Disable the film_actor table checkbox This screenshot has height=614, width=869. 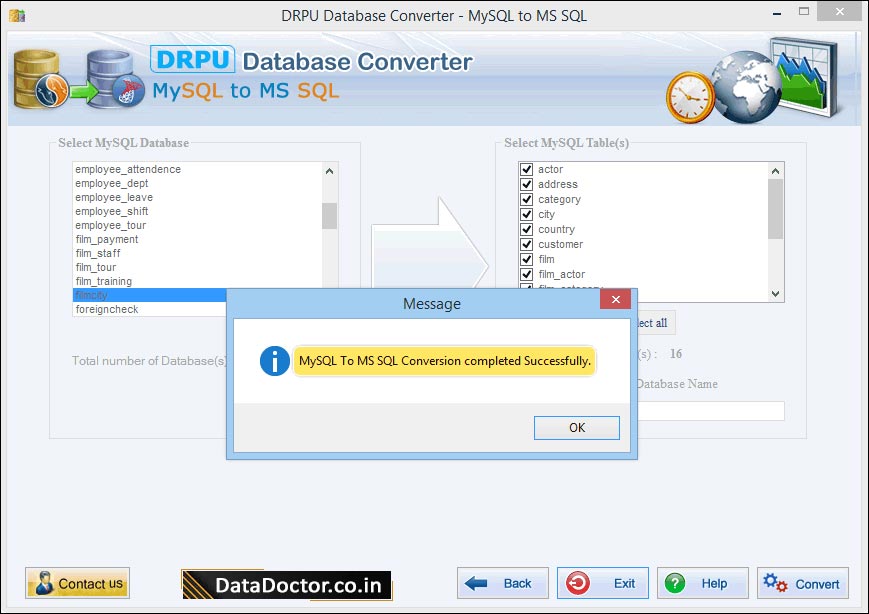pos(527,274)
